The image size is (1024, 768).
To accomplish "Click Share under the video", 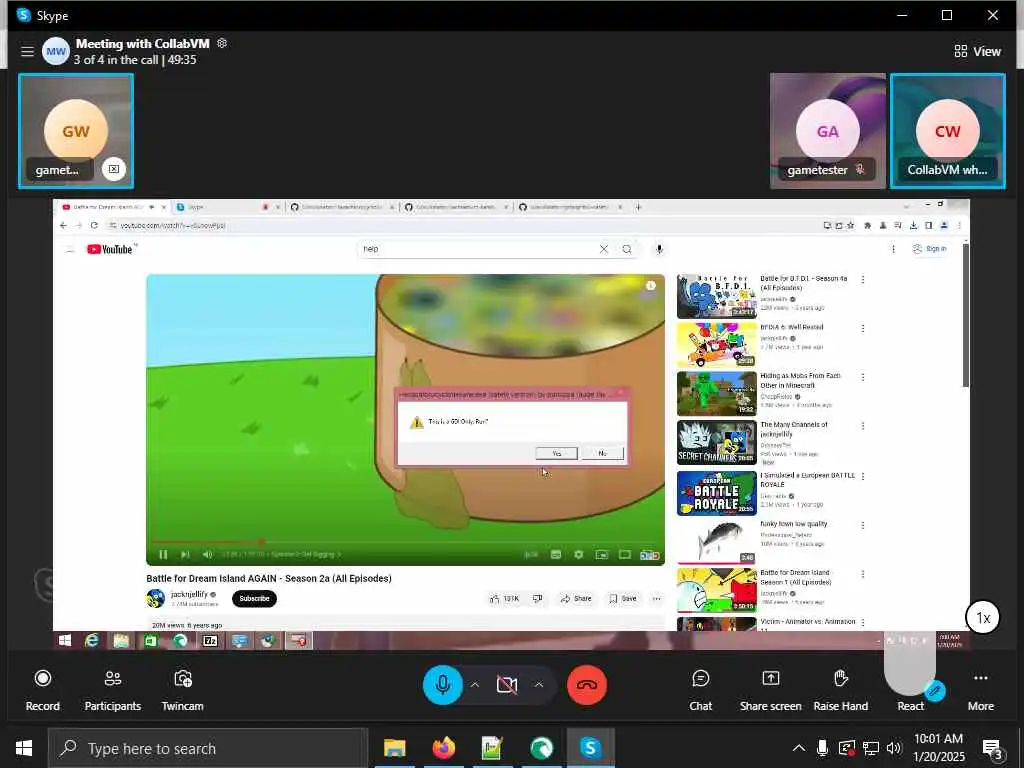I will point(576,598).
